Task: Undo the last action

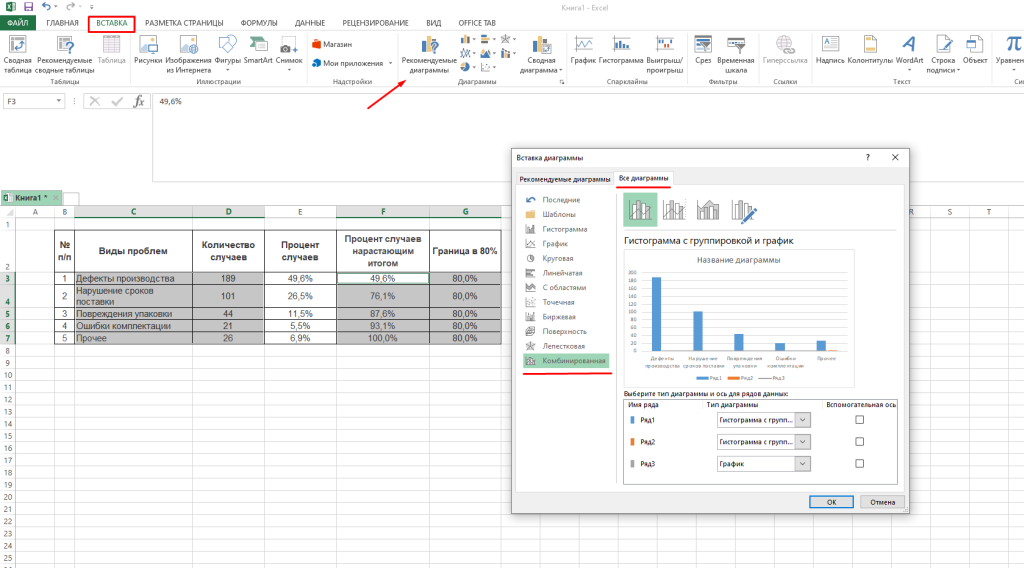Action: point(46,7)
